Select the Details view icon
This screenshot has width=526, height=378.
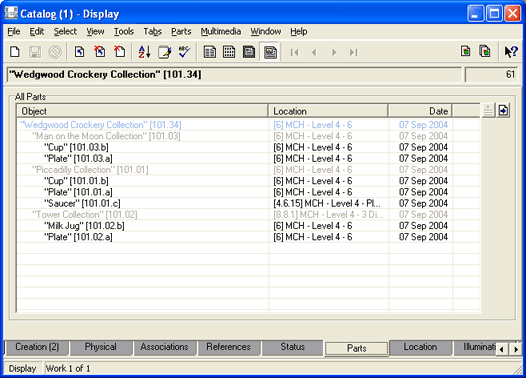pos(270,52)
